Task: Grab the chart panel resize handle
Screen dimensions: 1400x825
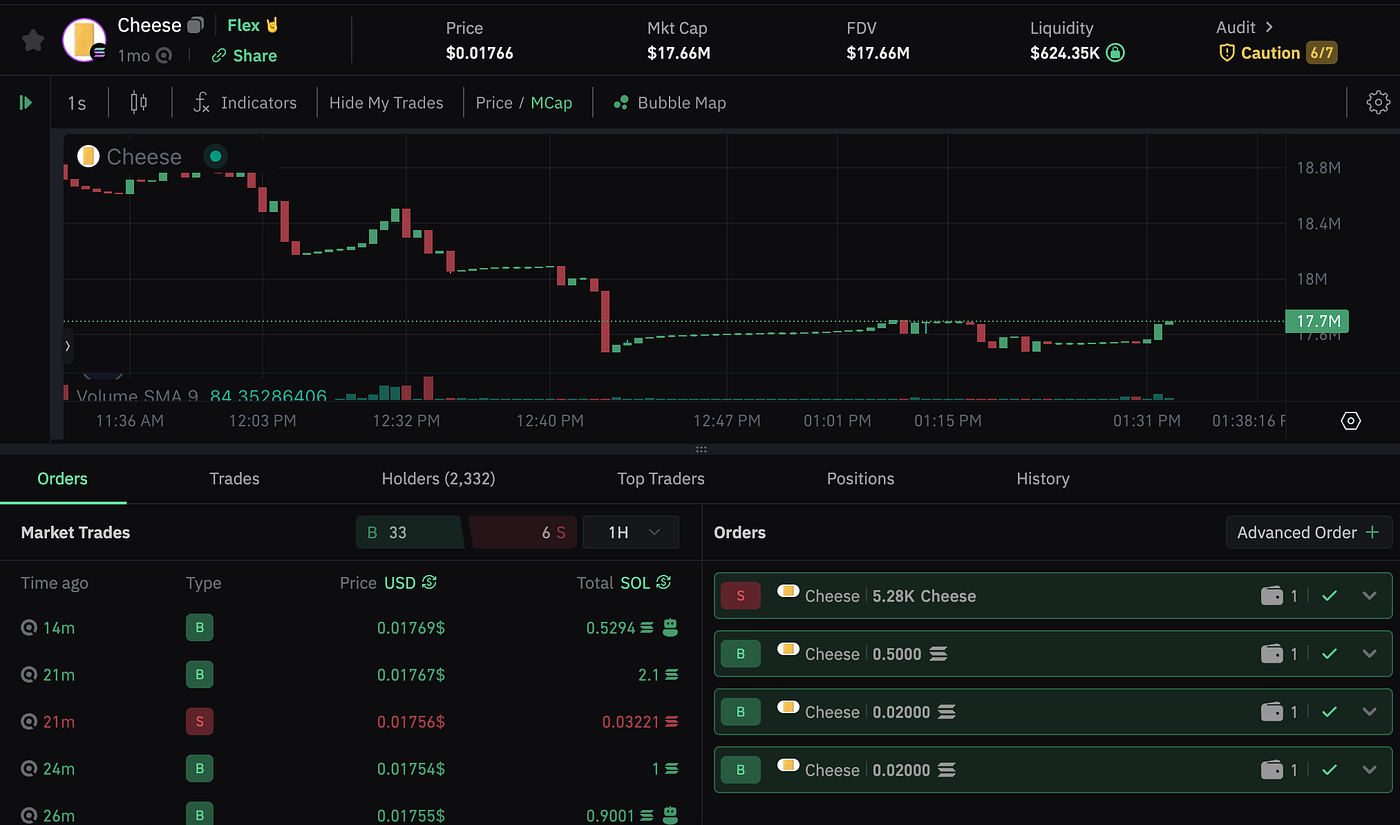Action: pyautogui.click(x=701, y=449)
